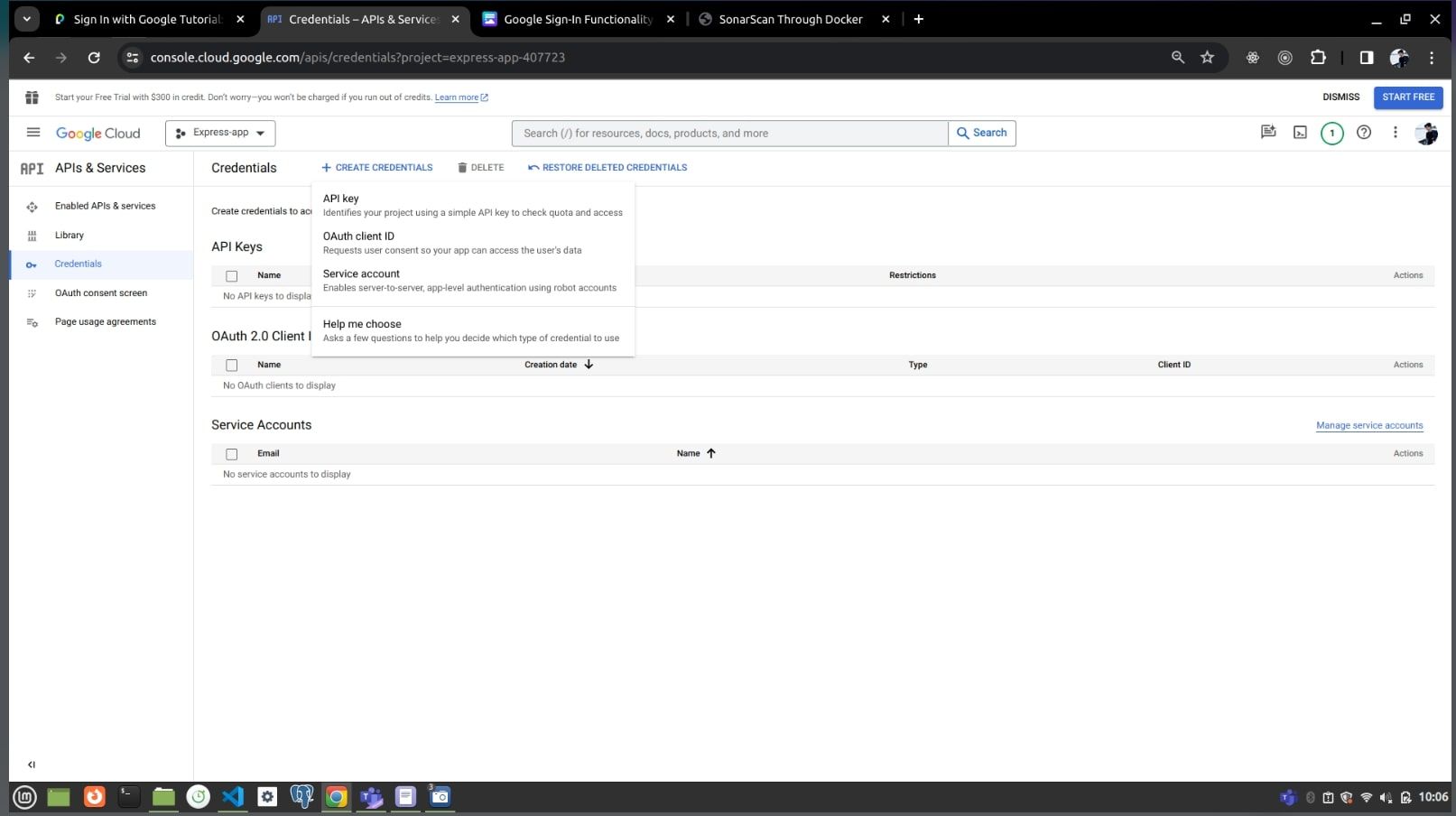1456x816 pixels.
Task: Collapse the left sidebar using bottom arrow
Action: (x=32, y=765)
